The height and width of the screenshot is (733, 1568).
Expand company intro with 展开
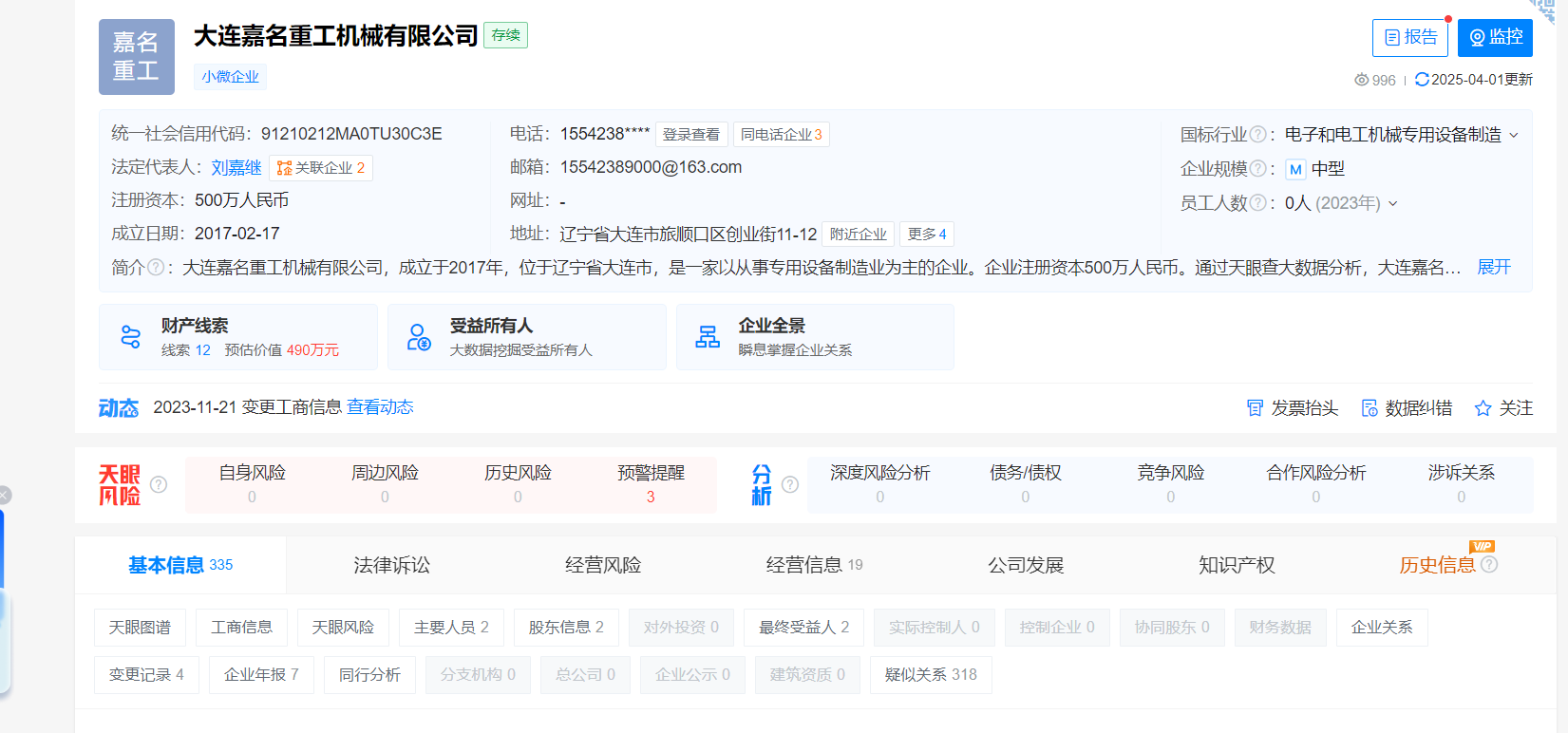tap(1494, 268)
